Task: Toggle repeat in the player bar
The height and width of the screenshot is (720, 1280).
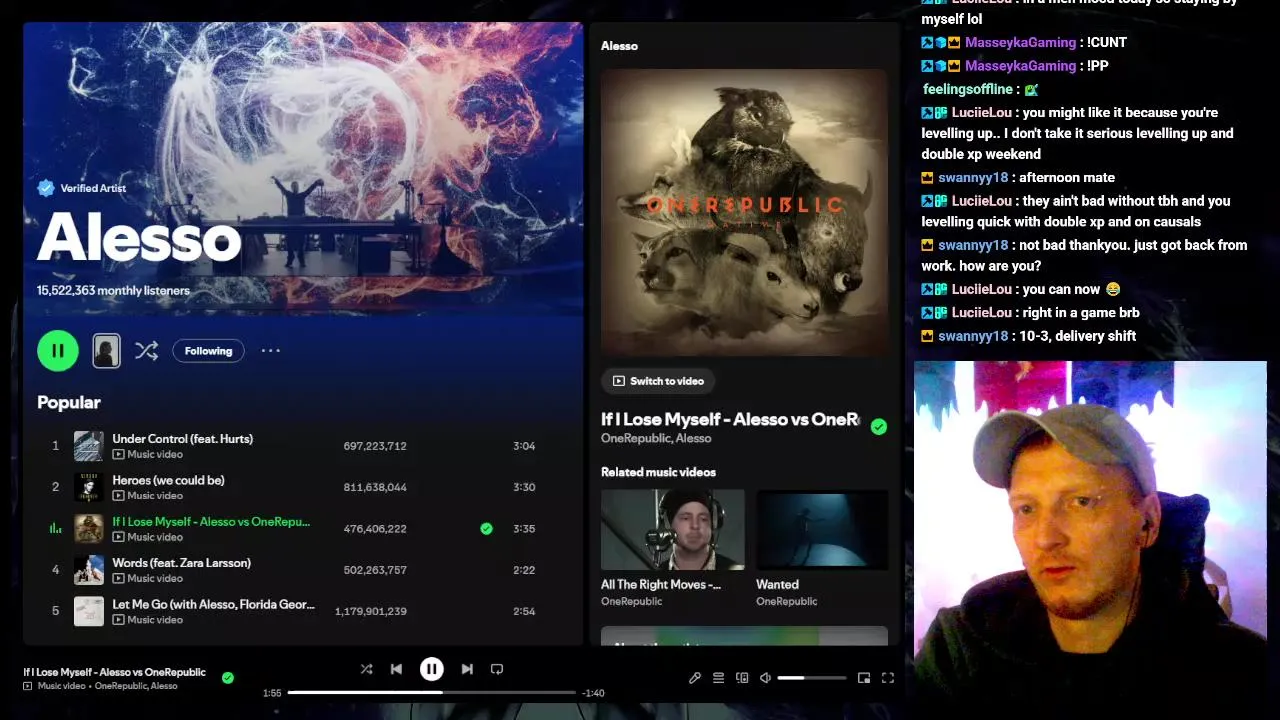Action: [x=497, y=669]
